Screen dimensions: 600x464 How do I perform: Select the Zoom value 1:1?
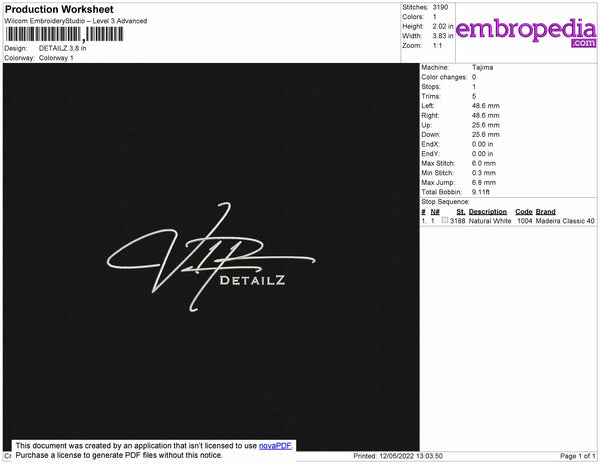point(437,46)
